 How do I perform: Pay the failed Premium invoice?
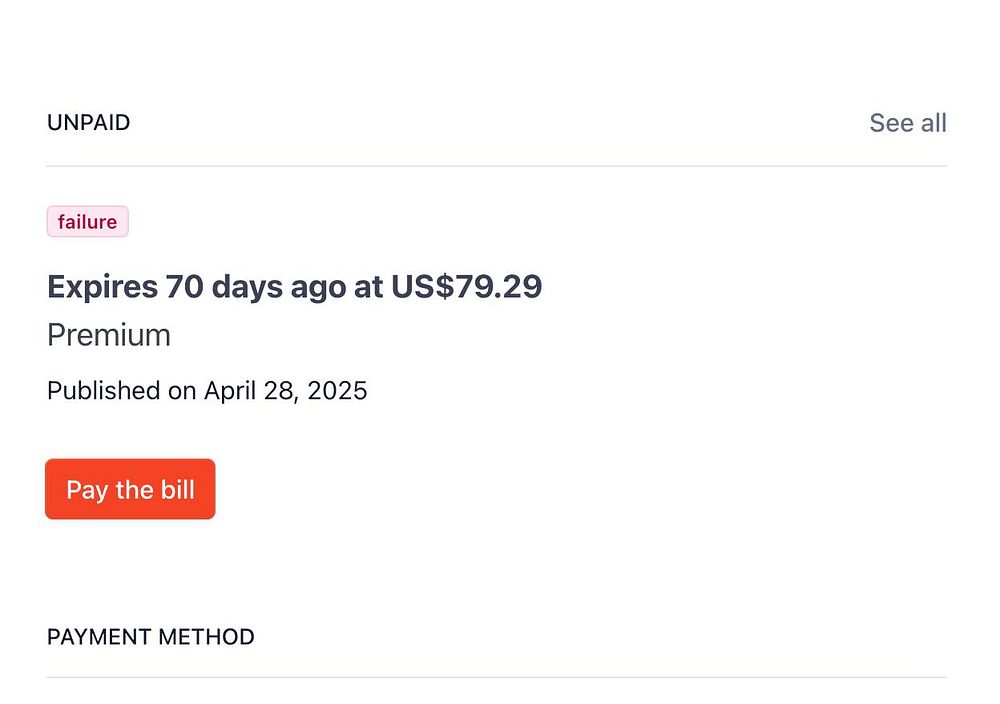pyautogui.click(x=130, y=490)
